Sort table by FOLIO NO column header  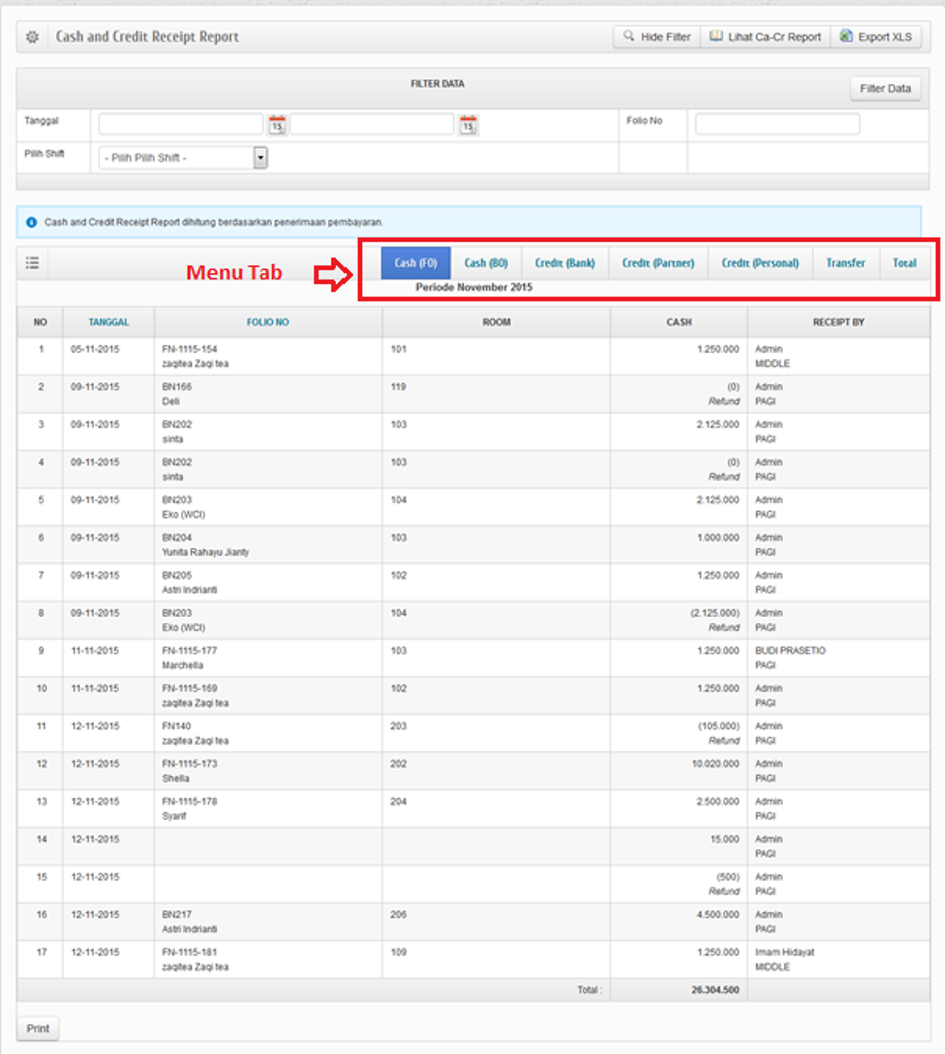(x=268, y=322)
